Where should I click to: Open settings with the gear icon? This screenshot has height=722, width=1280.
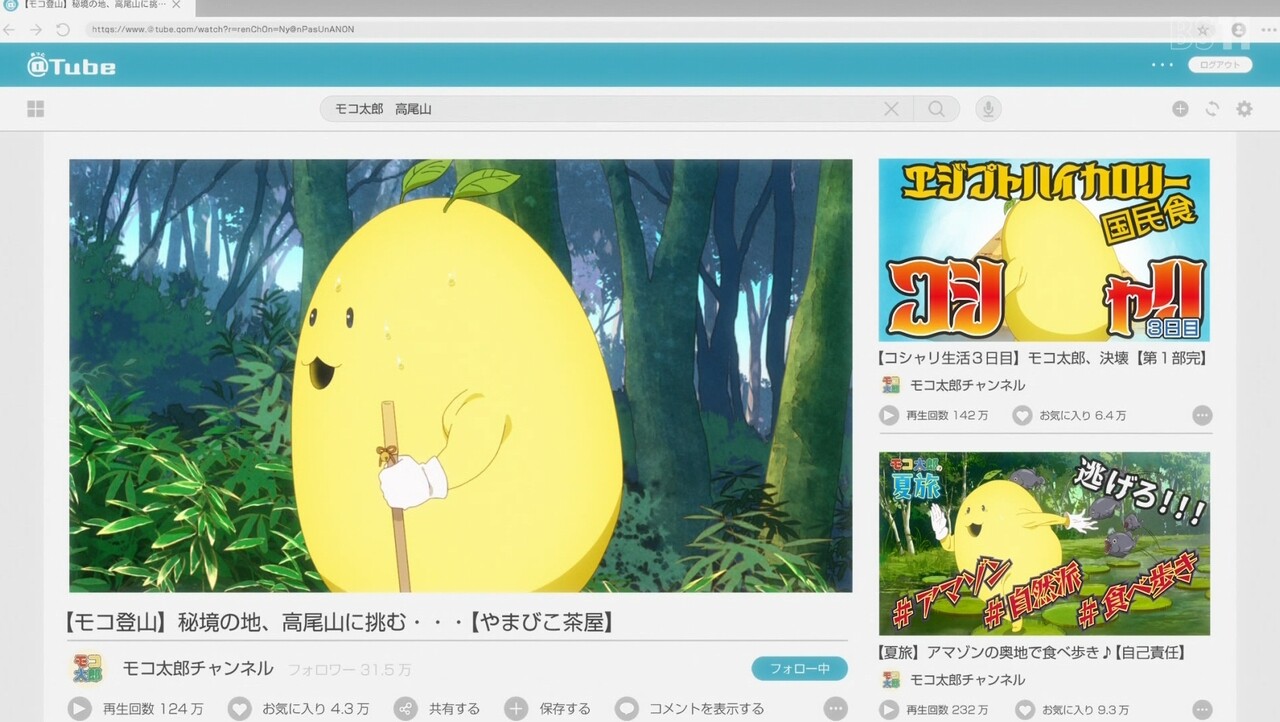coord(1244,109)
